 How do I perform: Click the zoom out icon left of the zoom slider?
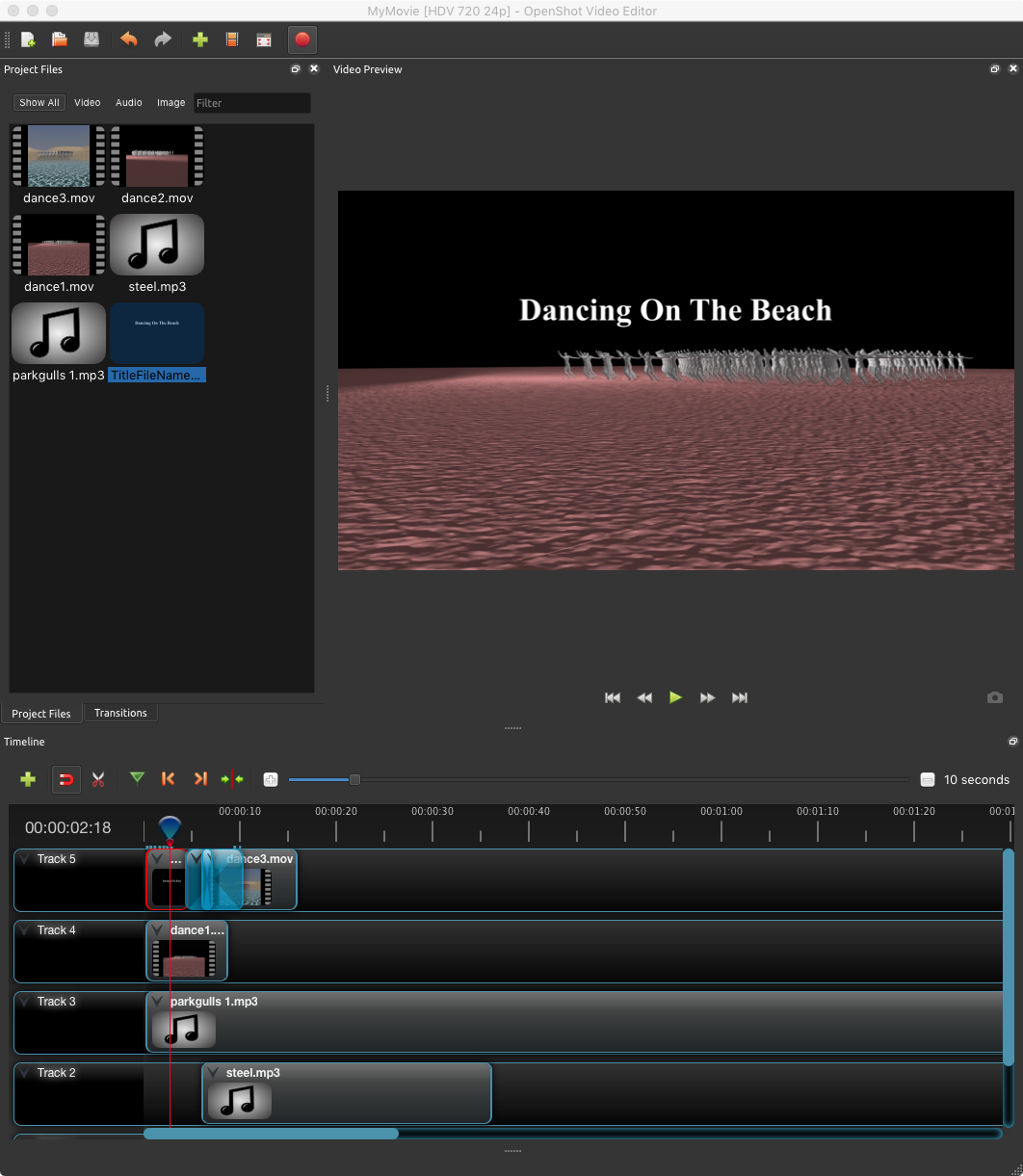271,779
